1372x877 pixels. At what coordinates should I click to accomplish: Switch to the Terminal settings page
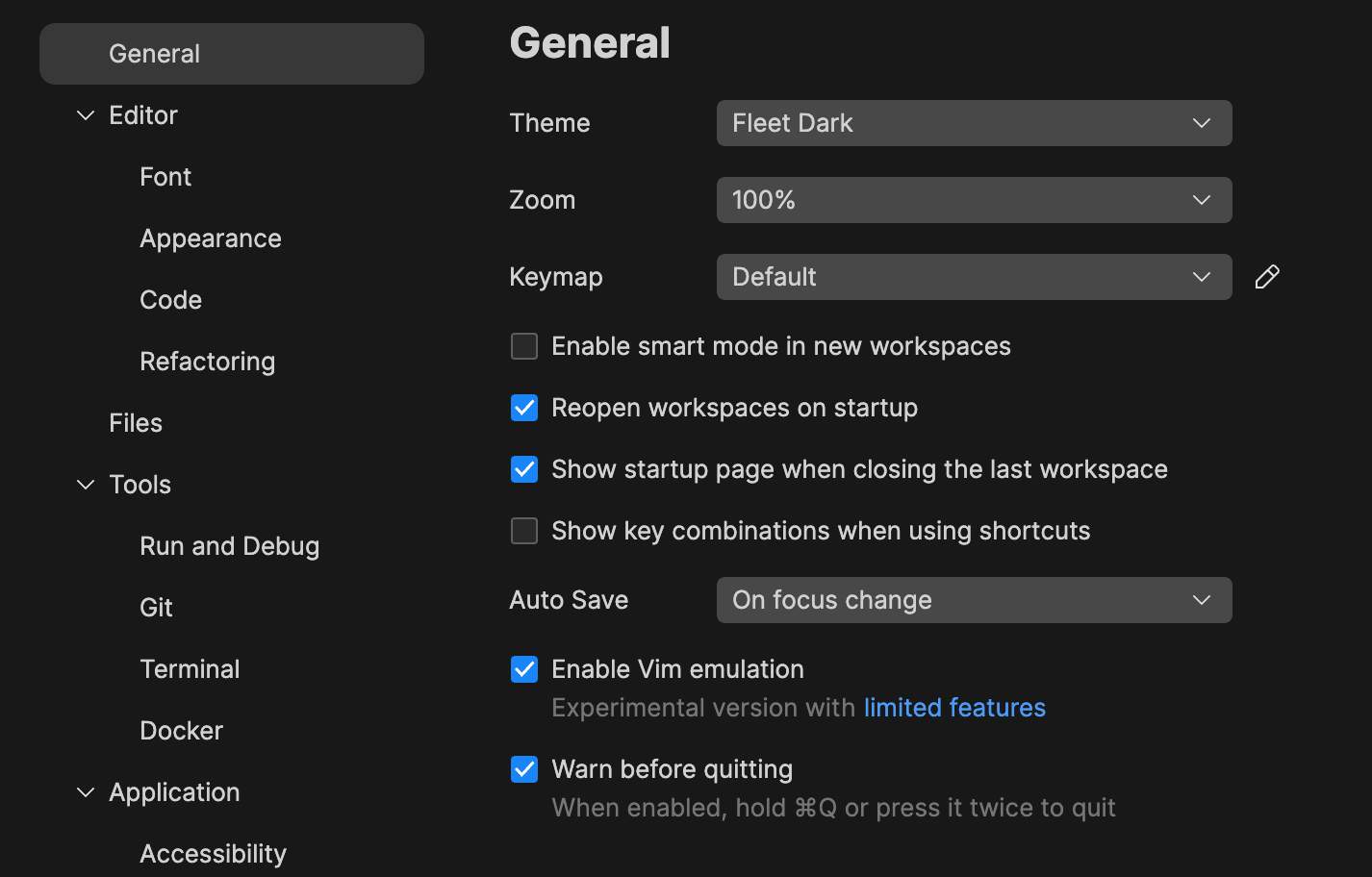pyautogui.click(x=190, y=668)
